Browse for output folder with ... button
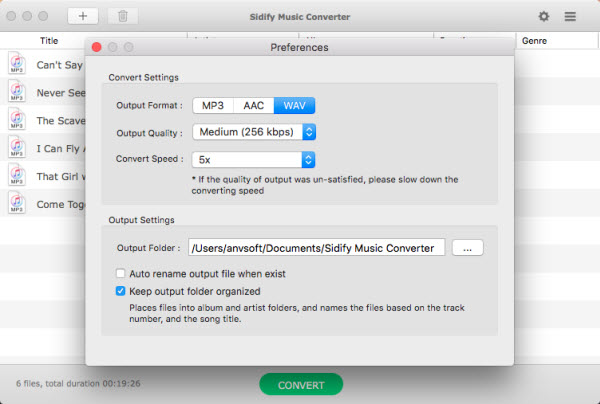Image resolution: width=600 pixels, height=404 pixels. tap(468, 248)
